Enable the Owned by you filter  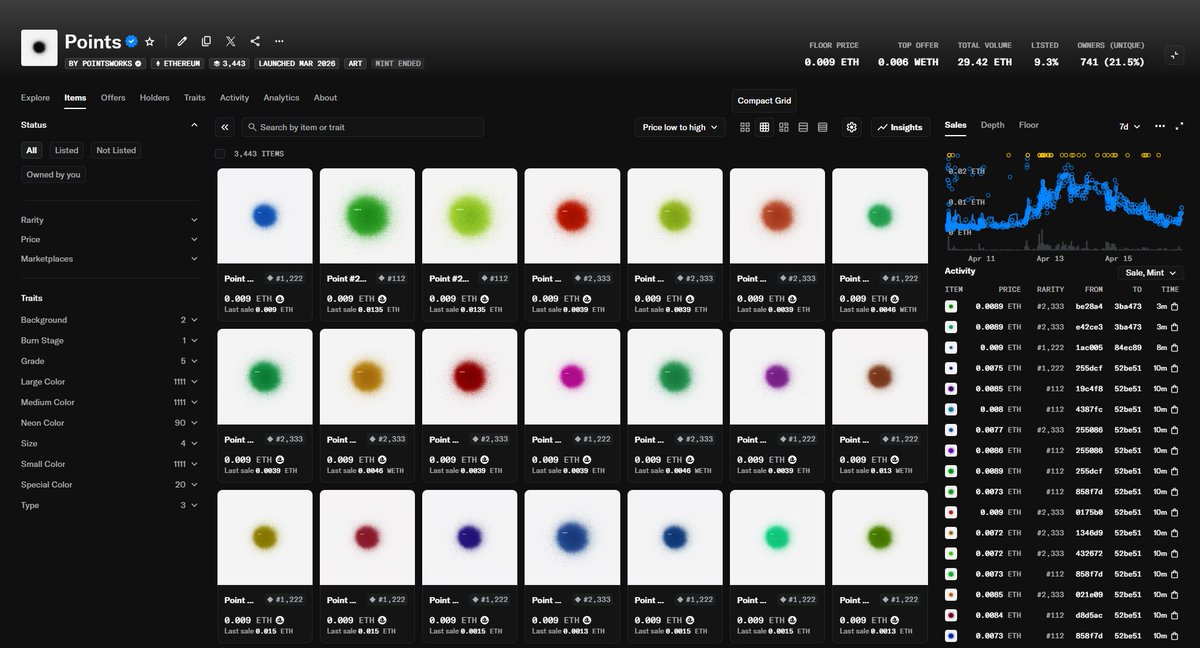pyautogui.click(x=54, y=174)
